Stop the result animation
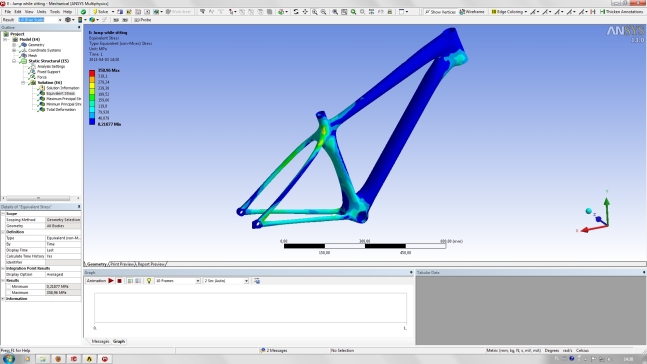The height and width of the screenshot is (364, 647). (119, 281)
